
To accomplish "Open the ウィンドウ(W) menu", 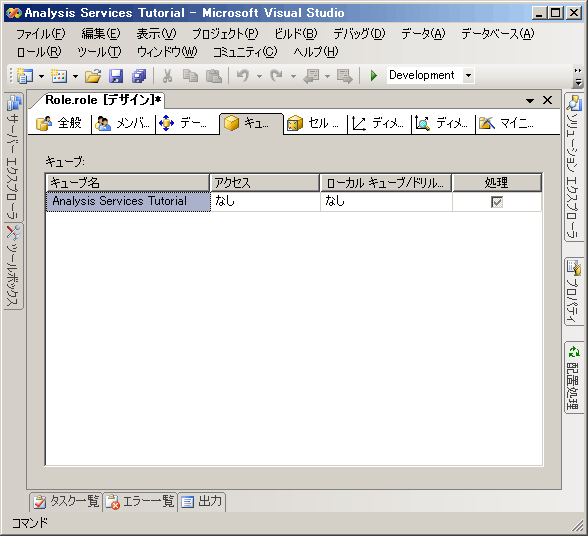I will pyautogui.click(x=167, y=52).
